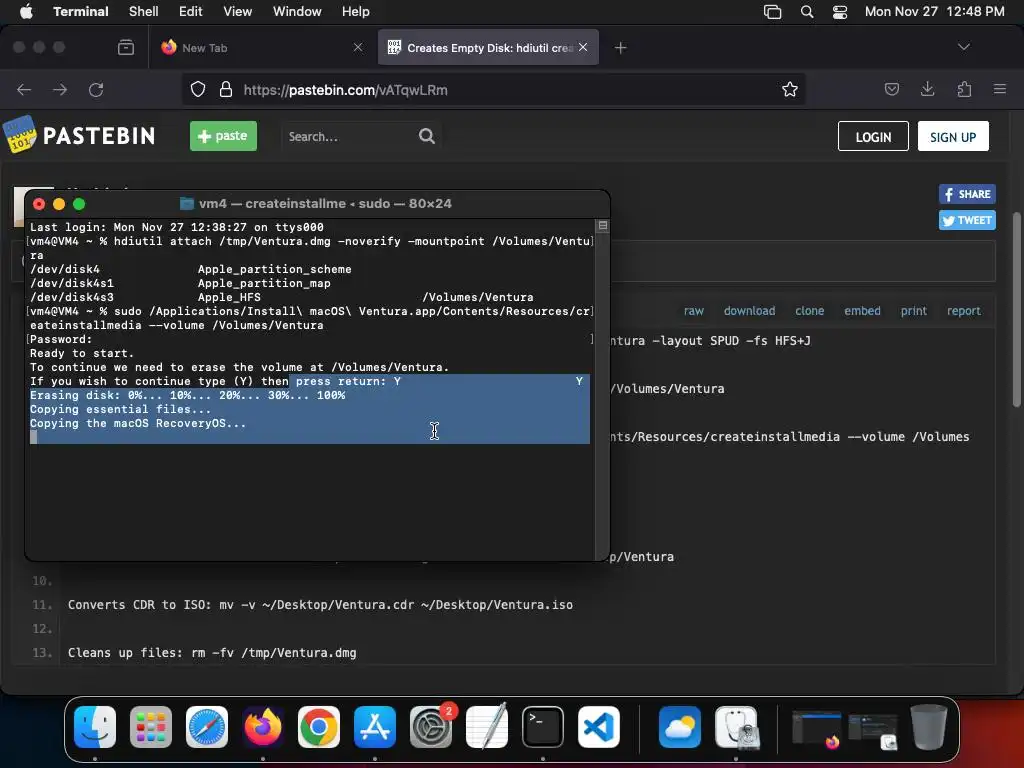
Task: Reload the pastebin page
Action: 97,89
